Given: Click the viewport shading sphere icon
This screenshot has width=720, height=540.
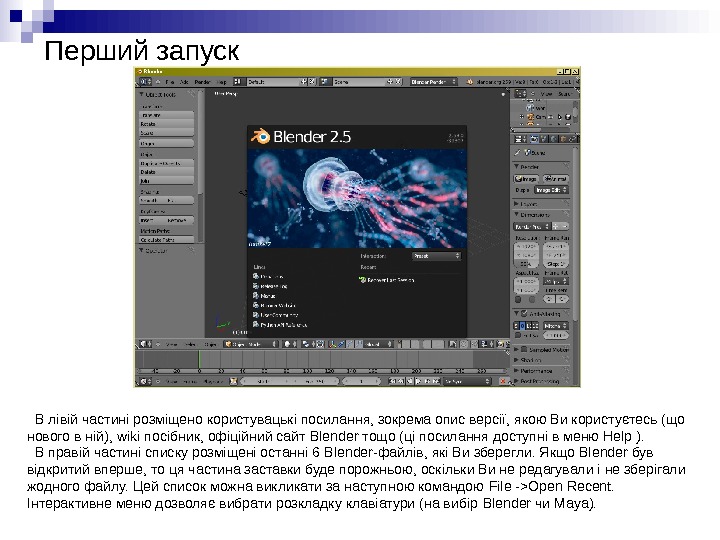Looking at the screenshot, I should (290, 344).
